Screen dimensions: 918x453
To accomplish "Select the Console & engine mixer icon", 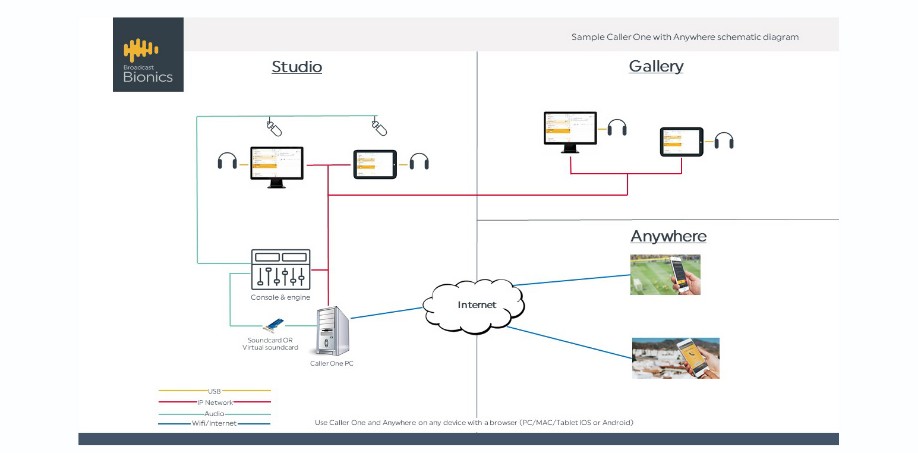I will tap(280, 269).
